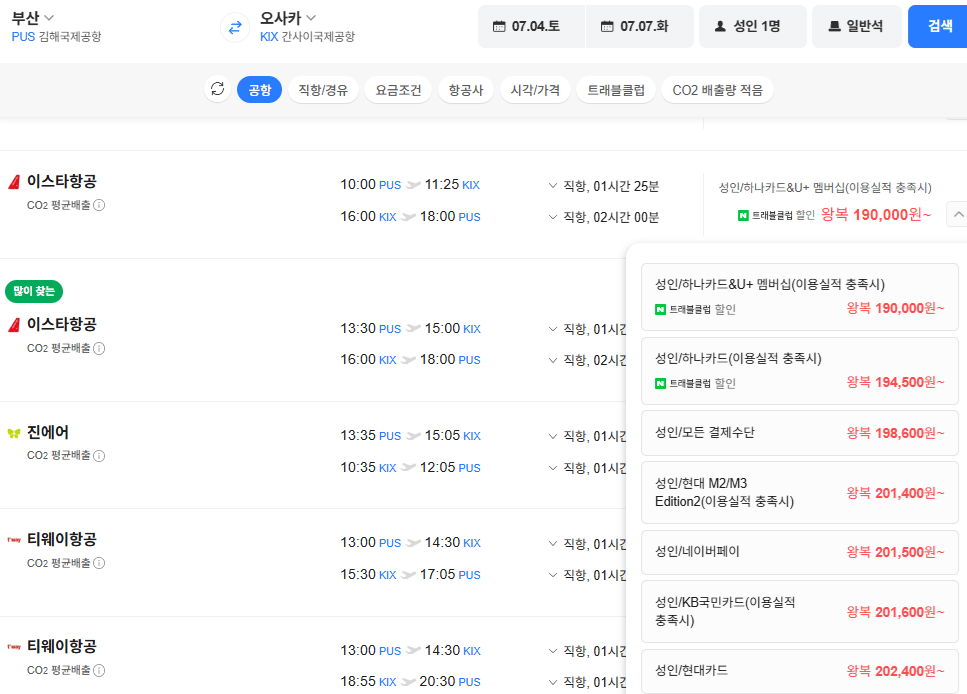Open the 트래블클럽 filter

615,90
